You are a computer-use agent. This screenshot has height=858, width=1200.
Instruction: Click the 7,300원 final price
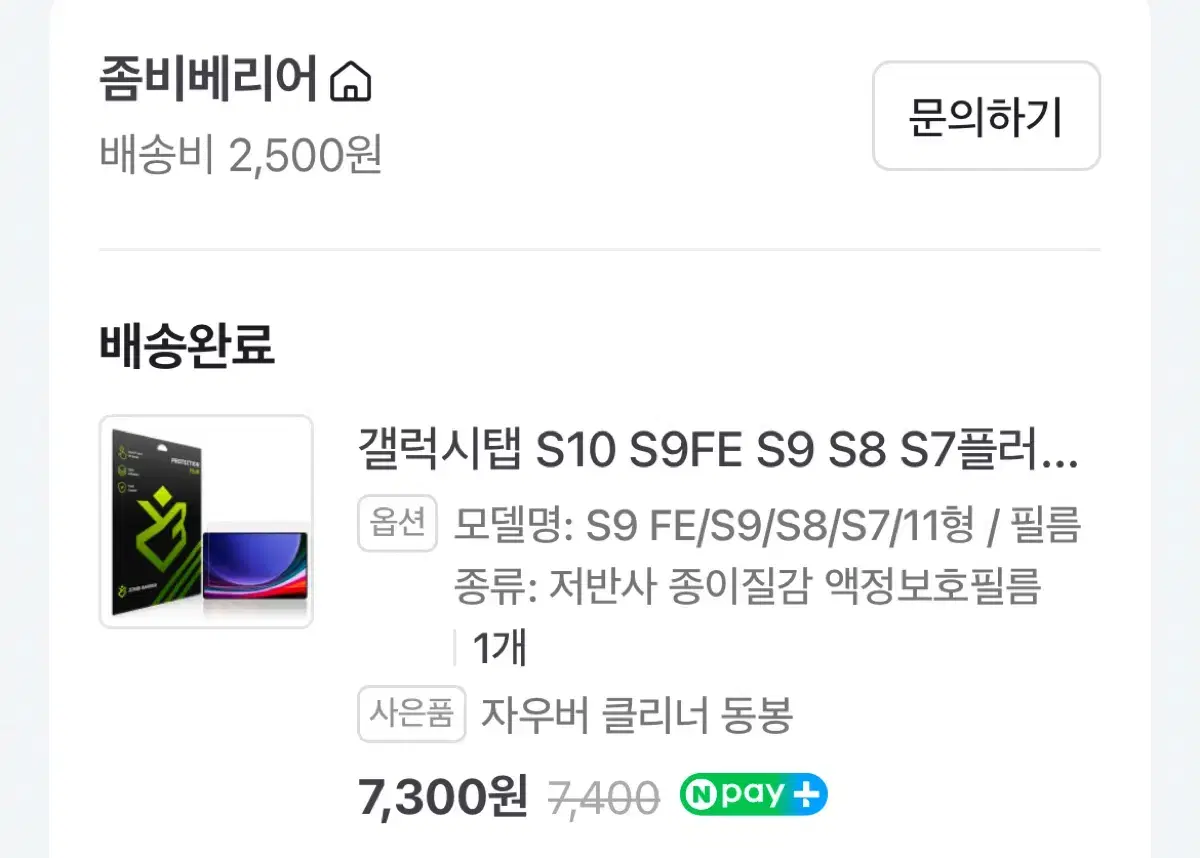point(443,797)
